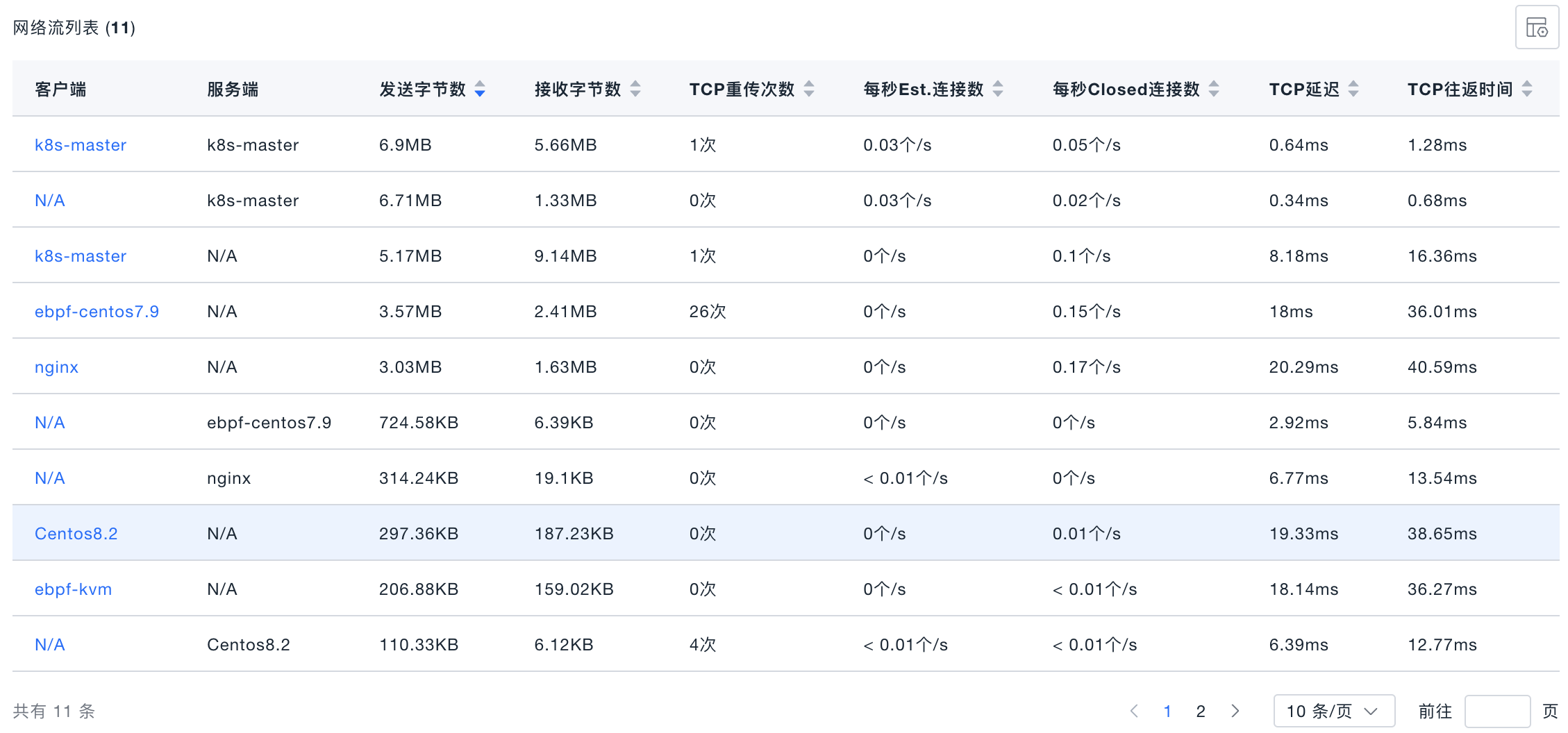
Task: Sort by TCP重传次数 column
Action: click(x=808, y=89)
